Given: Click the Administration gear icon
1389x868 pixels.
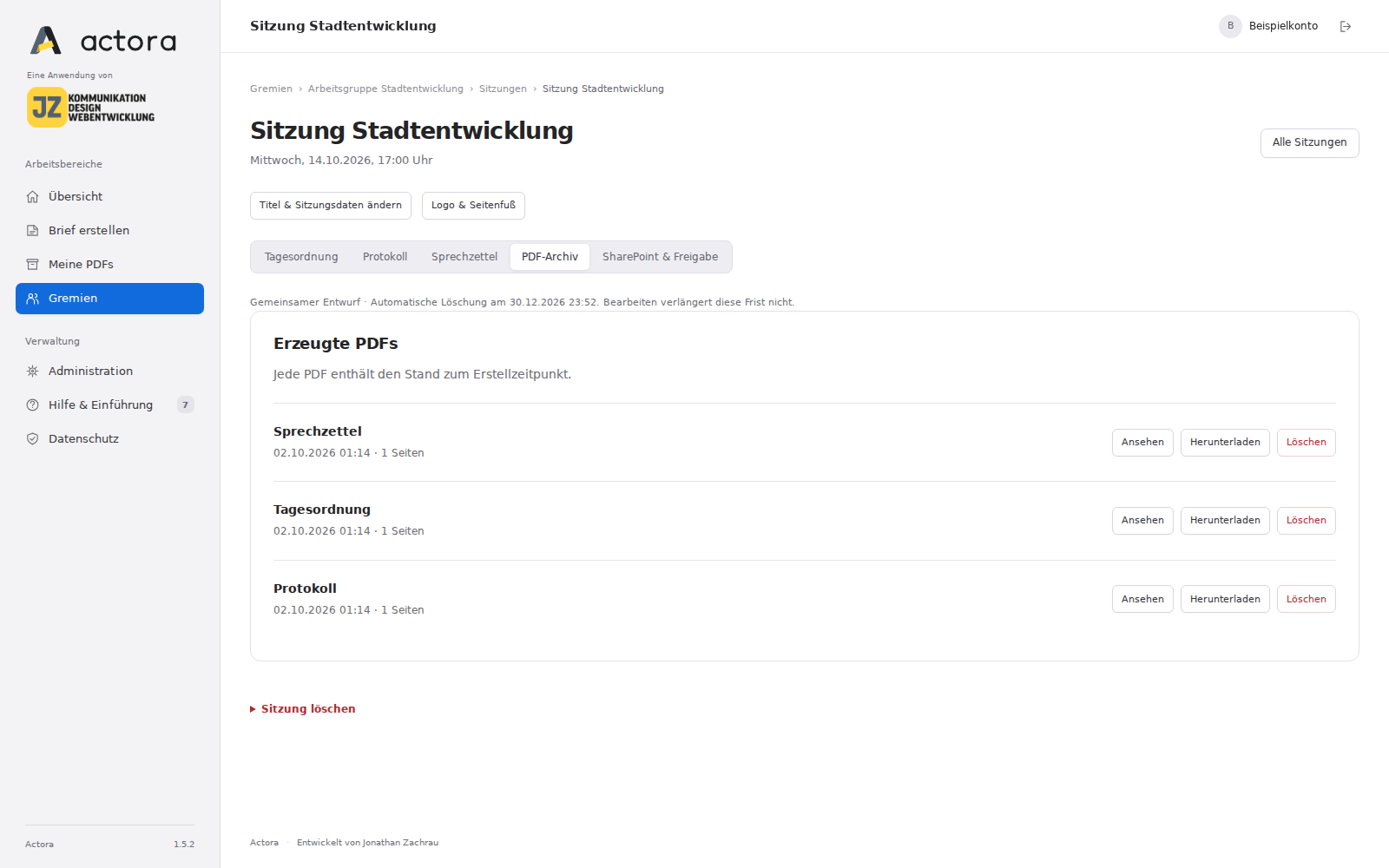Looking at the screenshot, I should tap(32, 372).
